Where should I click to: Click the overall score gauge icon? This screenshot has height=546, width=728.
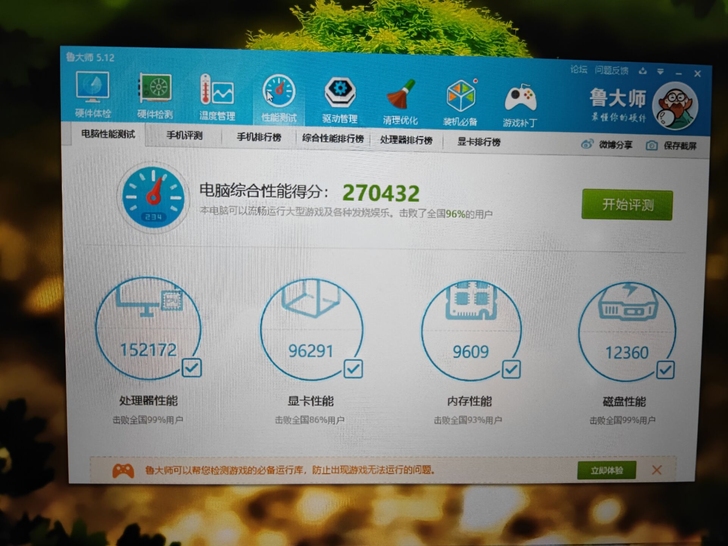(x=154, y=197)
